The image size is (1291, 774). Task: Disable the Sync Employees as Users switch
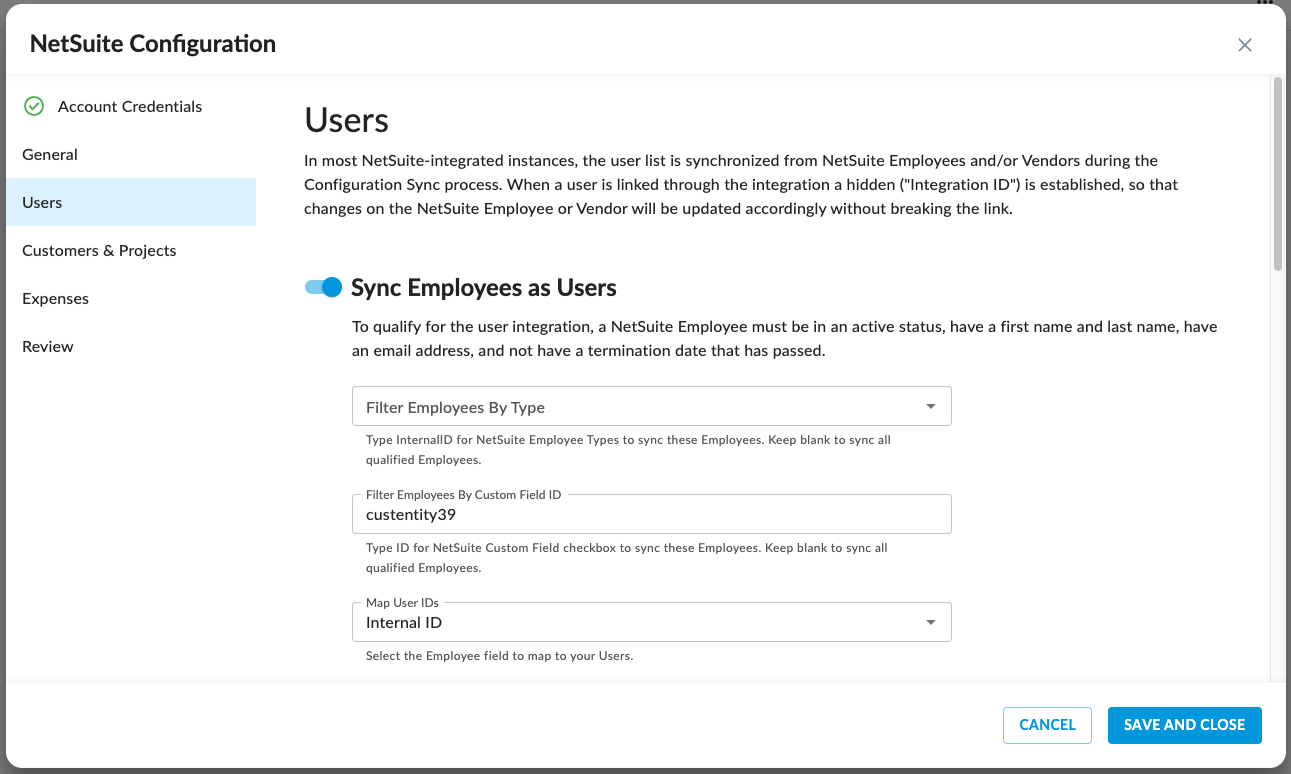[322, 287]
